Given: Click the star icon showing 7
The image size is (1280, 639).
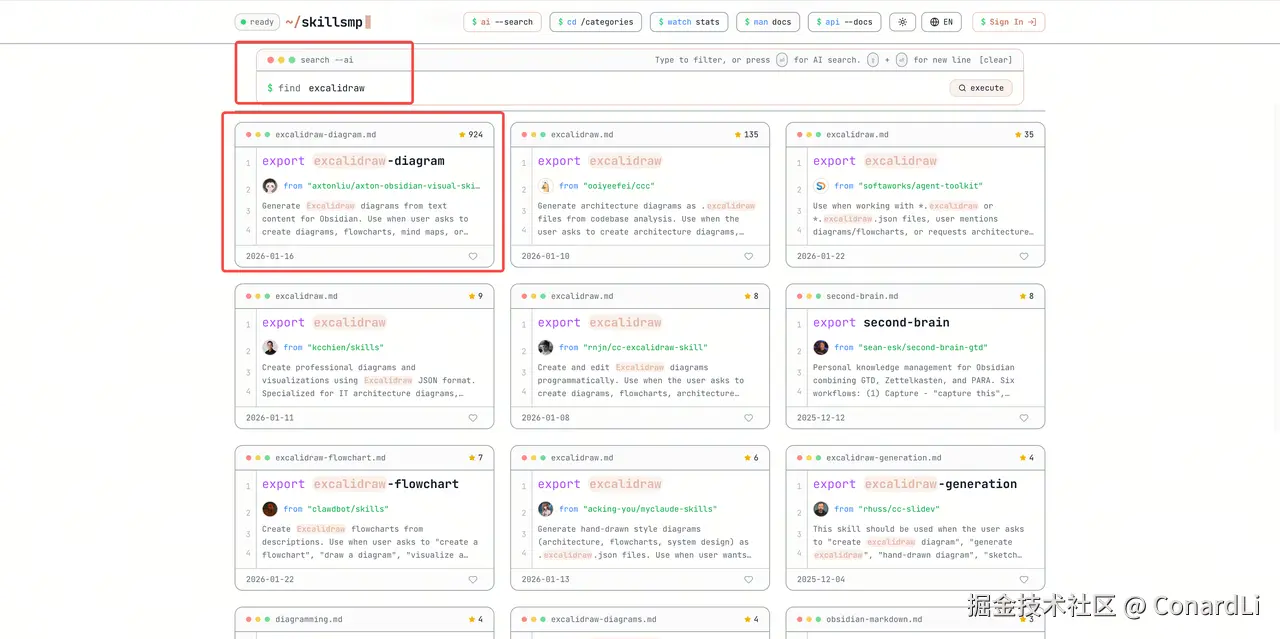Looking at the screenshot, I should point(472,458).
